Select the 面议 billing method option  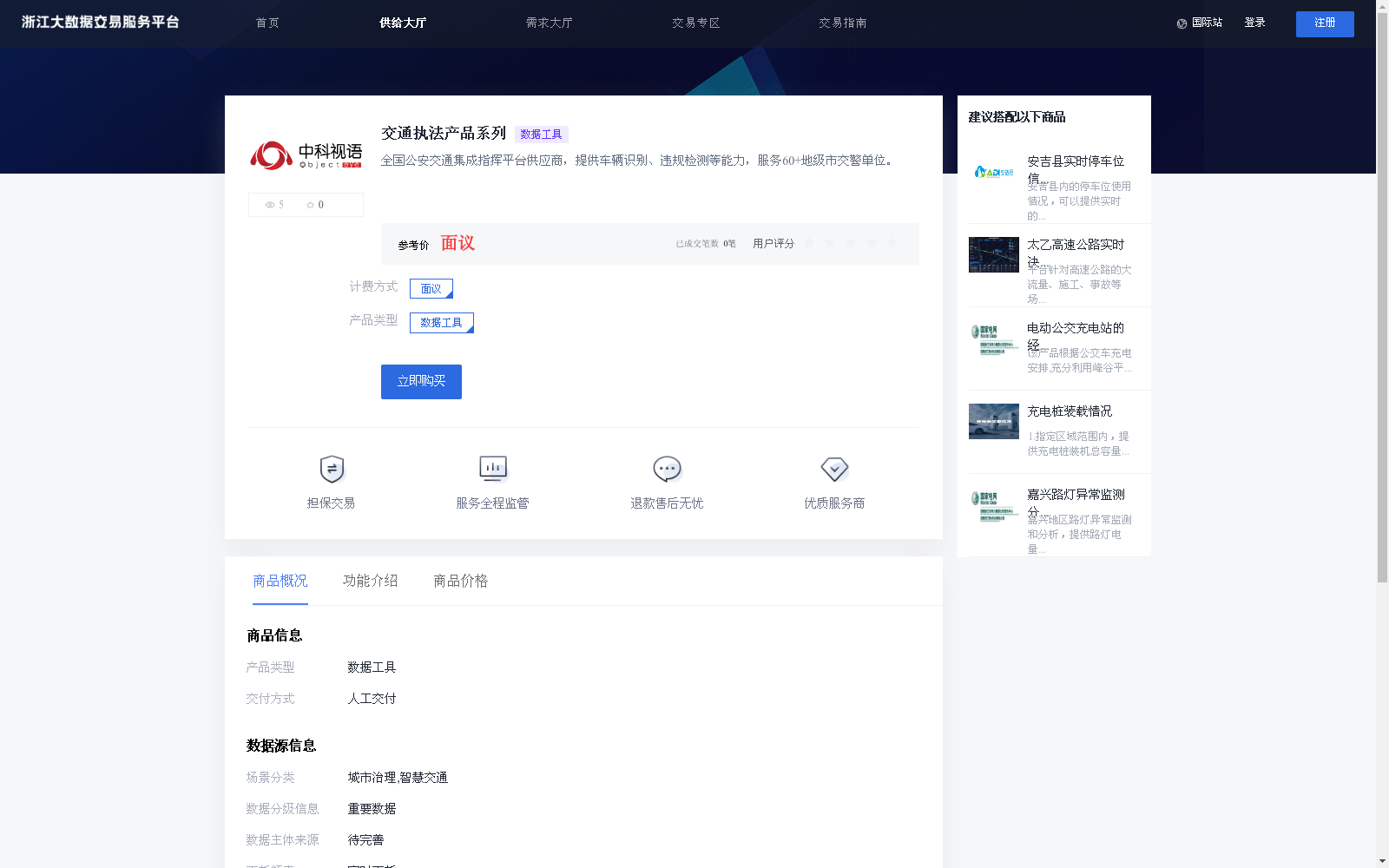[431, 288]
